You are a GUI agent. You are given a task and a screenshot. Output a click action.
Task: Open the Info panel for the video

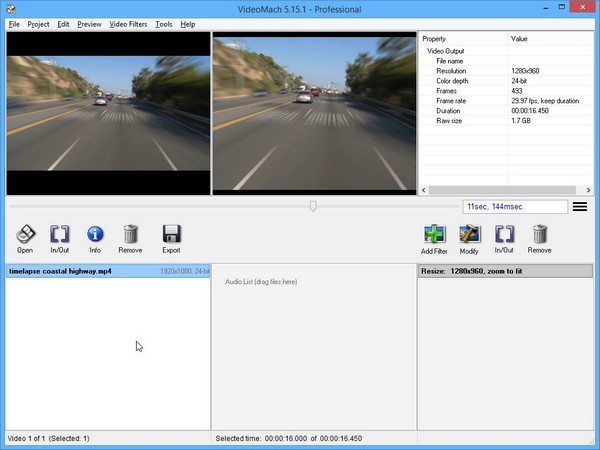pyautogui.click(x=95, y=234)
